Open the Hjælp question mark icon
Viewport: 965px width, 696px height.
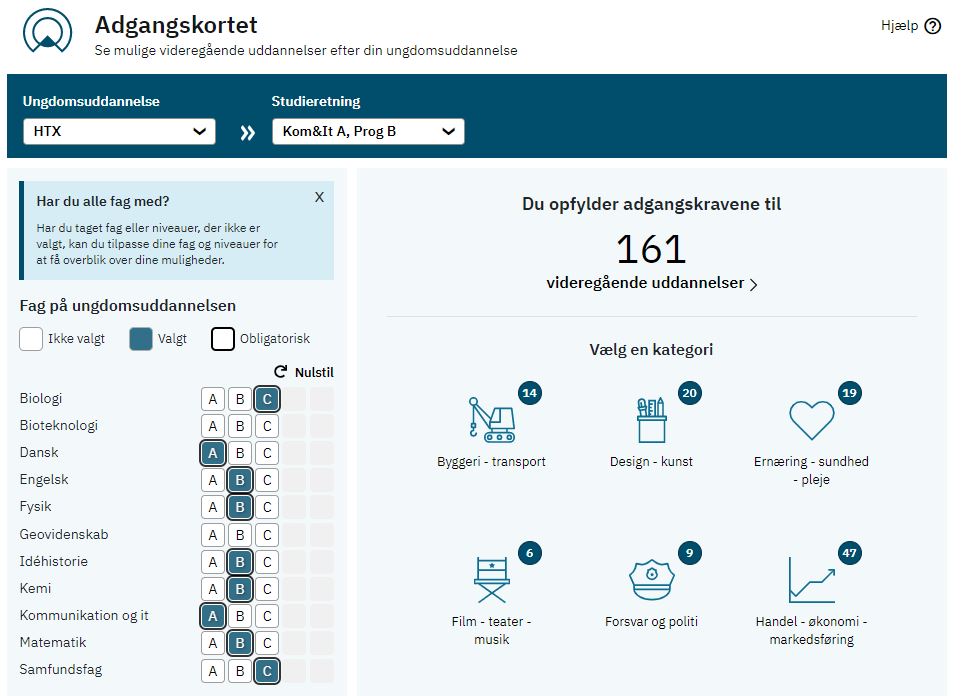tap(933, 26)
